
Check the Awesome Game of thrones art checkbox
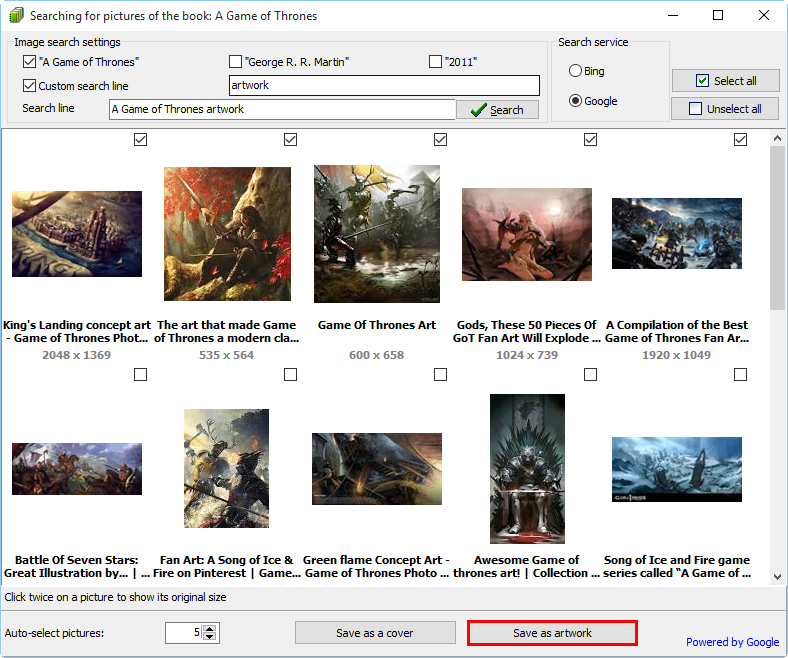click(x=590, y=374)
